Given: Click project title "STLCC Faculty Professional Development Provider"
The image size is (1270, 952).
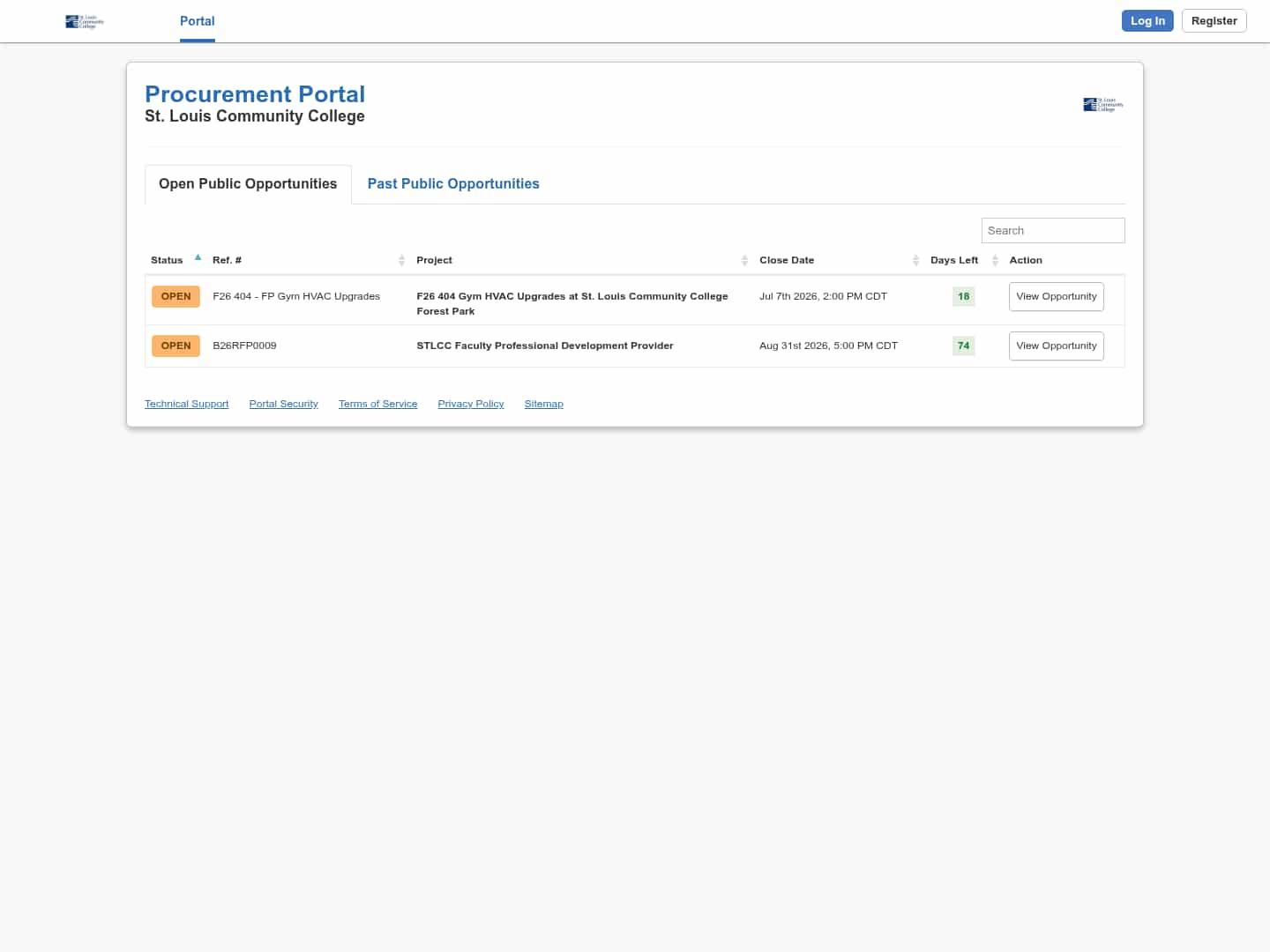Looking at the screenshot, I should (545, 346).
